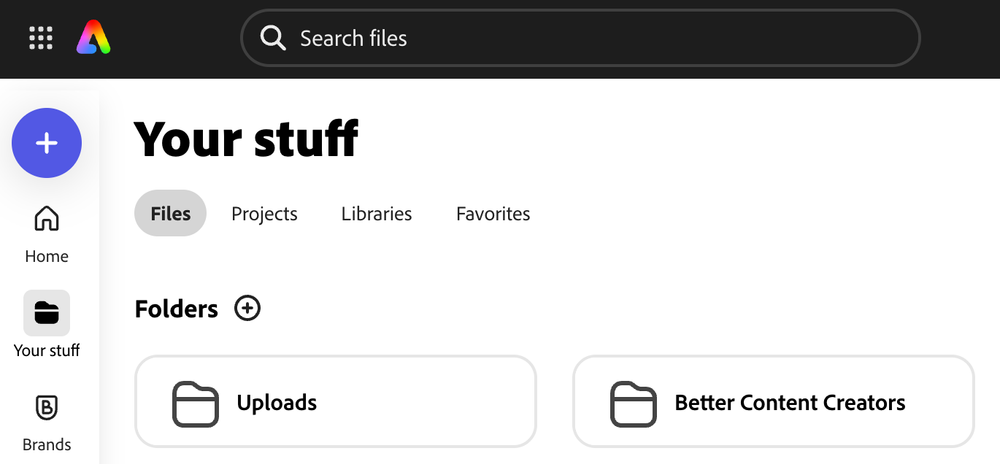Focus the Search files input field
Viewport: 1000px width, 464px height.
[x=580, y=38]
